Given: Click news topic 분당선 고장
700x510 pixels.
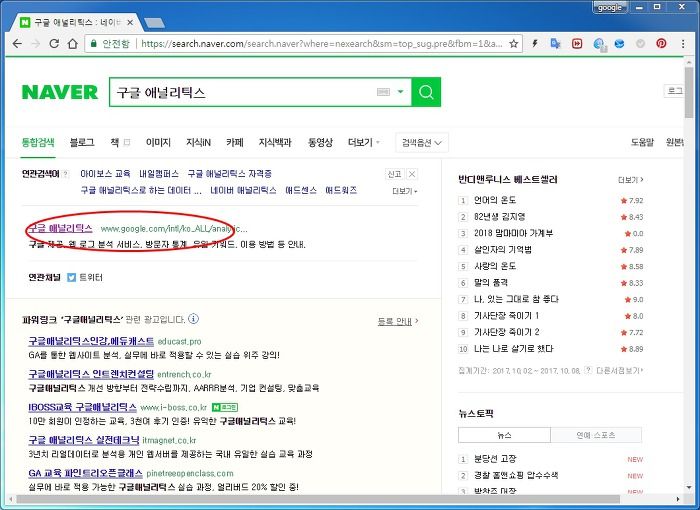Looking at the screenshot, I should click(495, 459).
